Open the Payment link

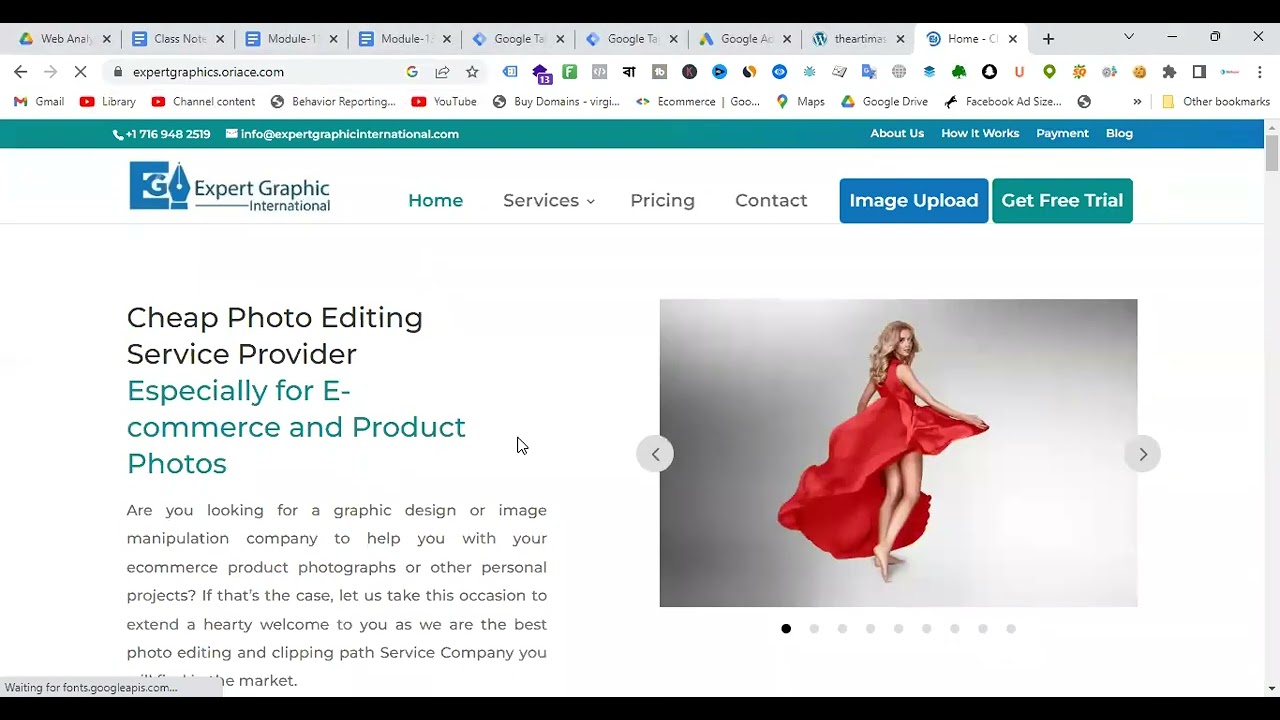click(x=1062, y=133)
